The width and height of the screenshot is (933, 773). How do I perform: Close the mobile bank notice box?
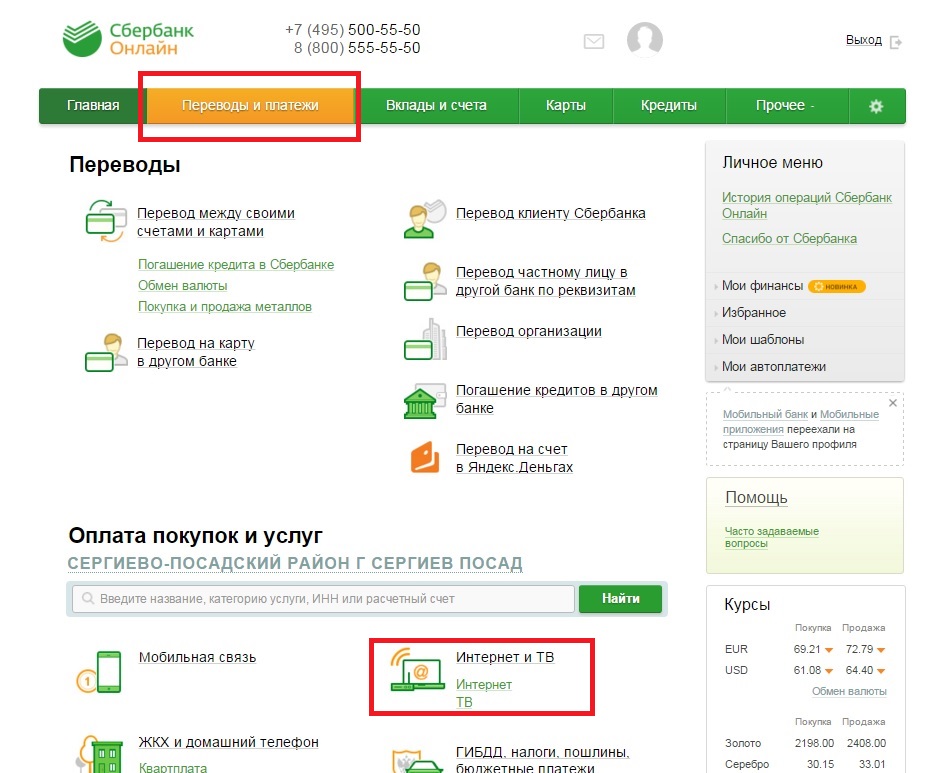pos(893,403)
